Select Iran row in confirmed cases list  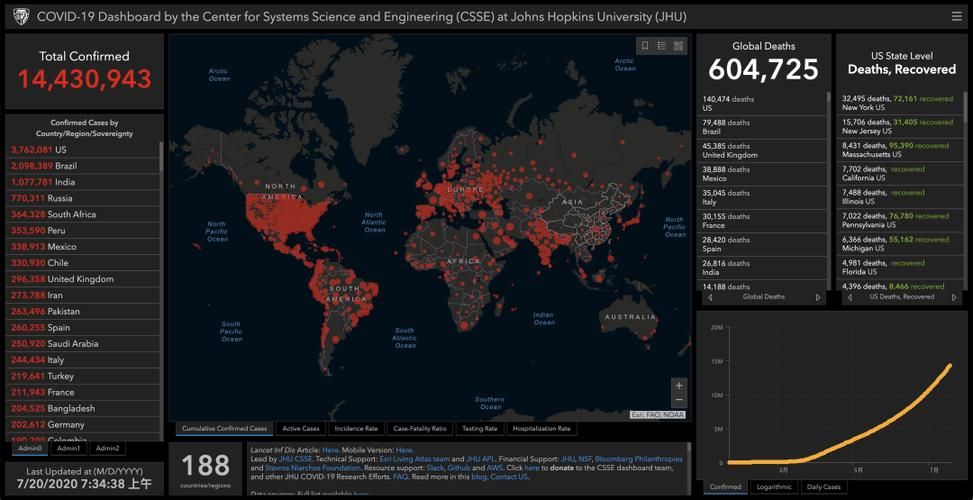[x=83, y=295]
